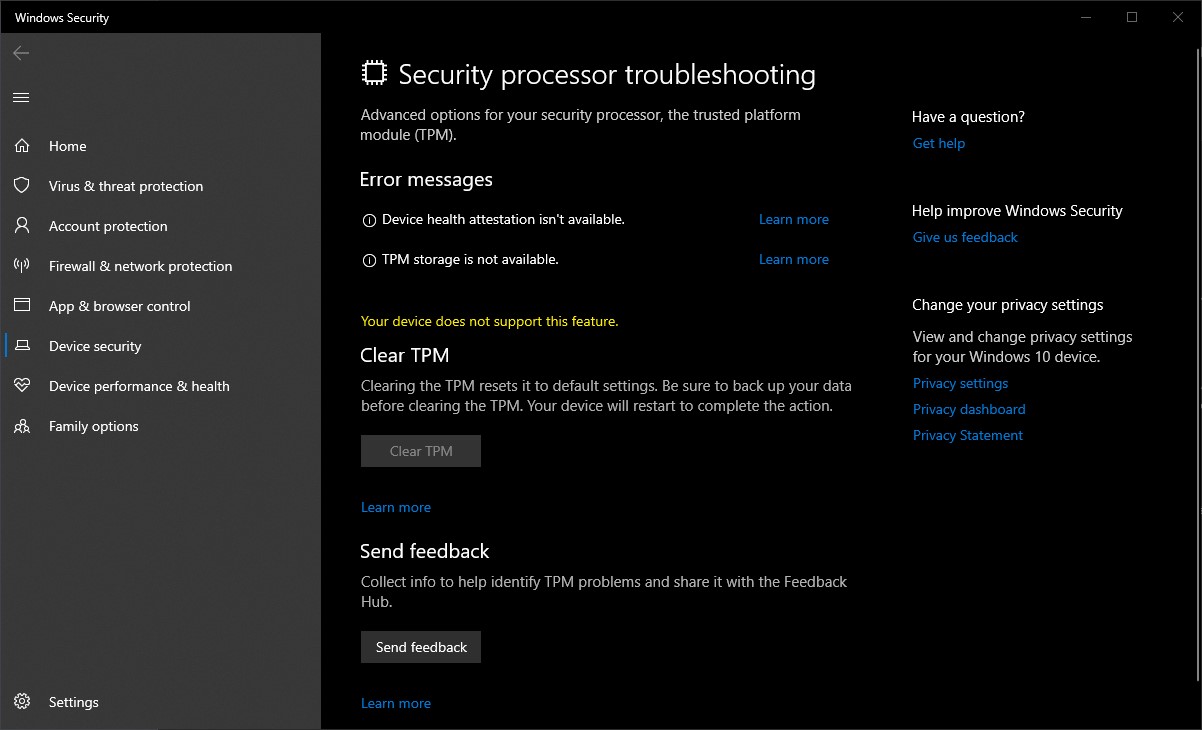Click the Device performance & health heart icon
This screenshot has height=730, width=1202.
(x=22, y=386)
